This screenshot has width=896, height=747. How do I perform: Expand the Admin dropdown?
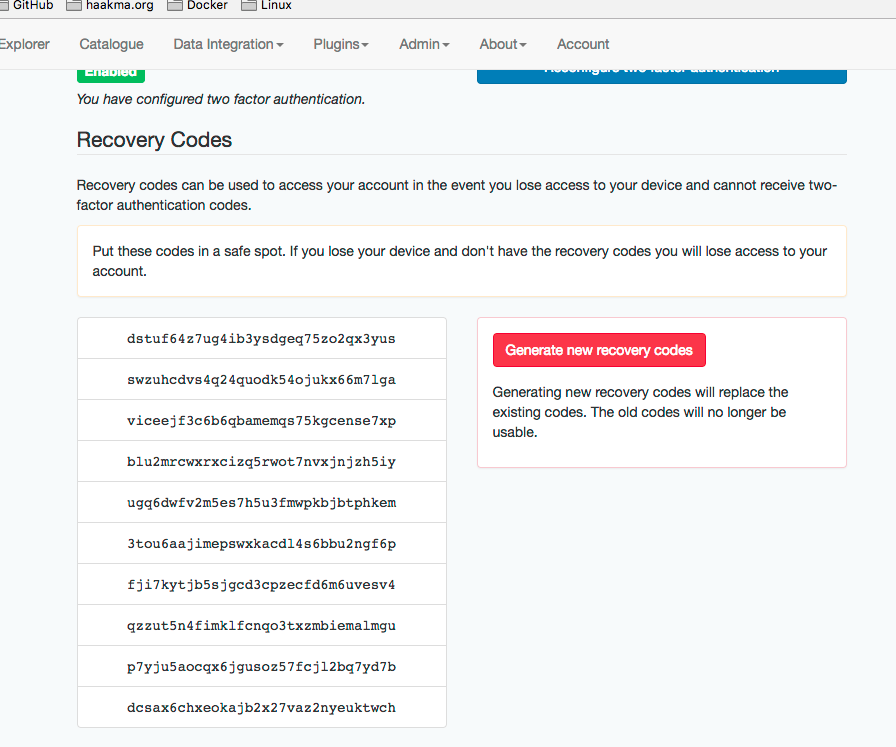[423, 44]
